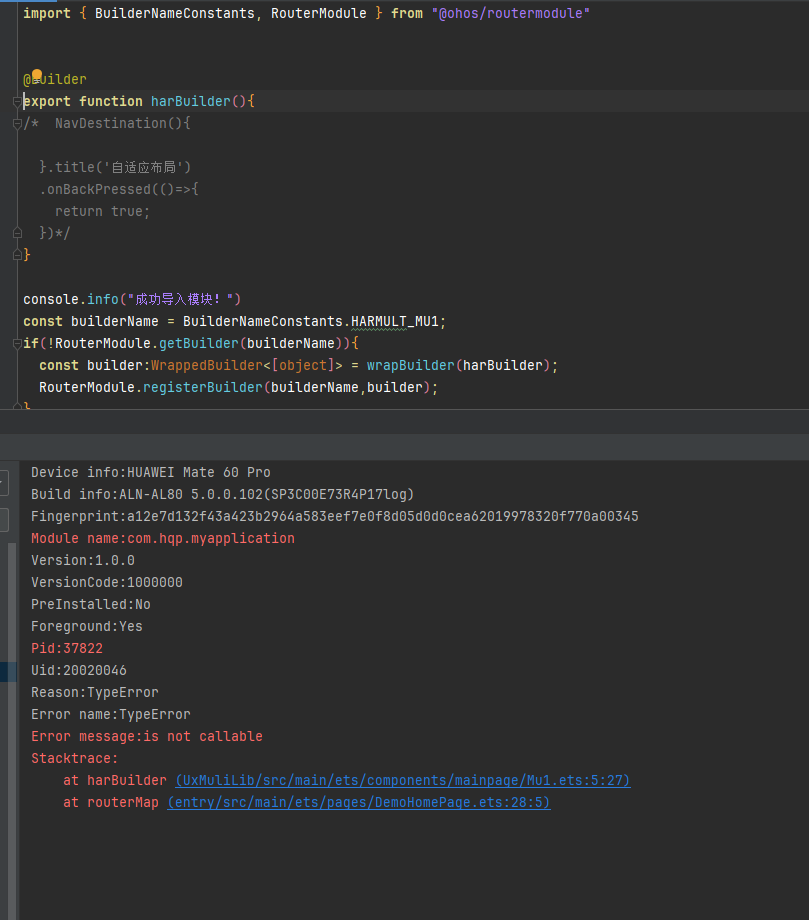Click fold end marker beside })*/ line
809x920 pixels.
[x=17, y=233]
